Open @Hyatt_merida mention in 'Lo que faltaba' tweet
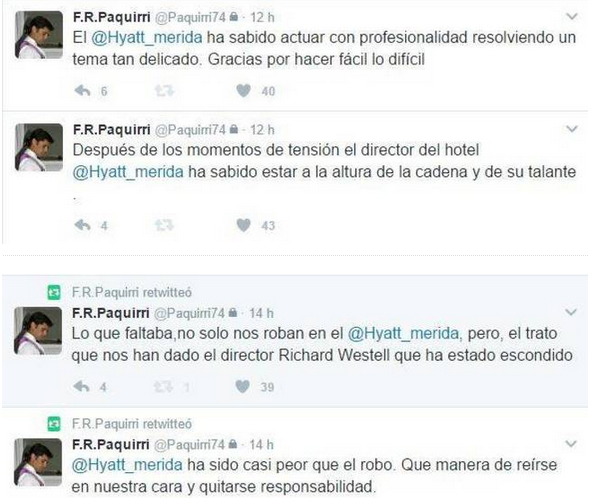The image size is (595, 498). click(x=403, y=334)
